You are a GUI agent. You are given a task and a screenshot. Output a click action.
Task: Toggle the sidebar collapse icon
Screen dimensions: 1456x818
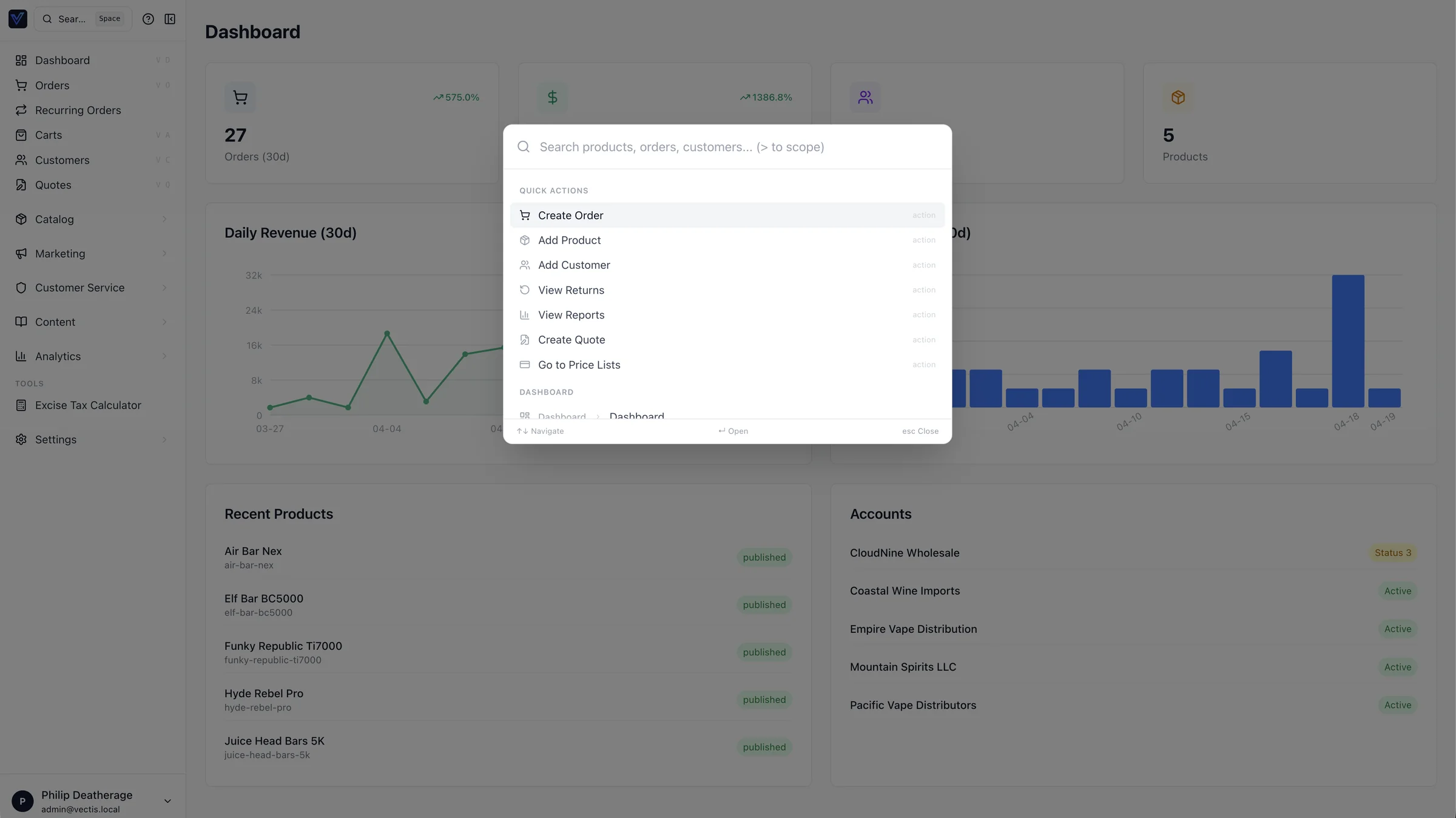(170, 19)
